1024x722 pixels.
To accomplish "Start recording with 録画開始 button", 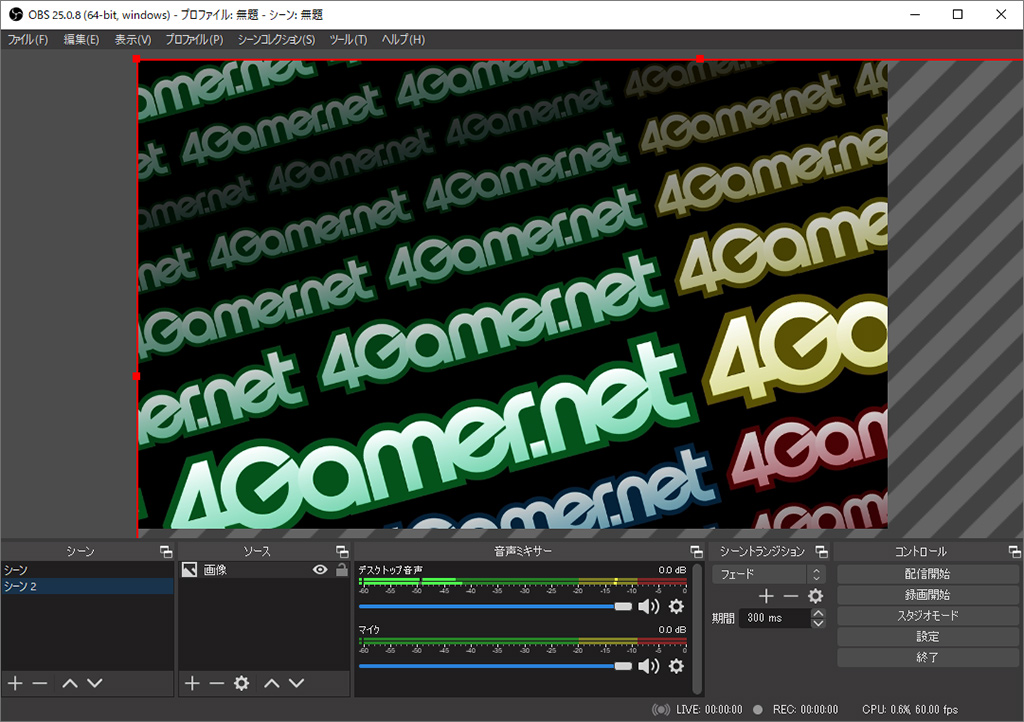I will click(x=927, y=595).
